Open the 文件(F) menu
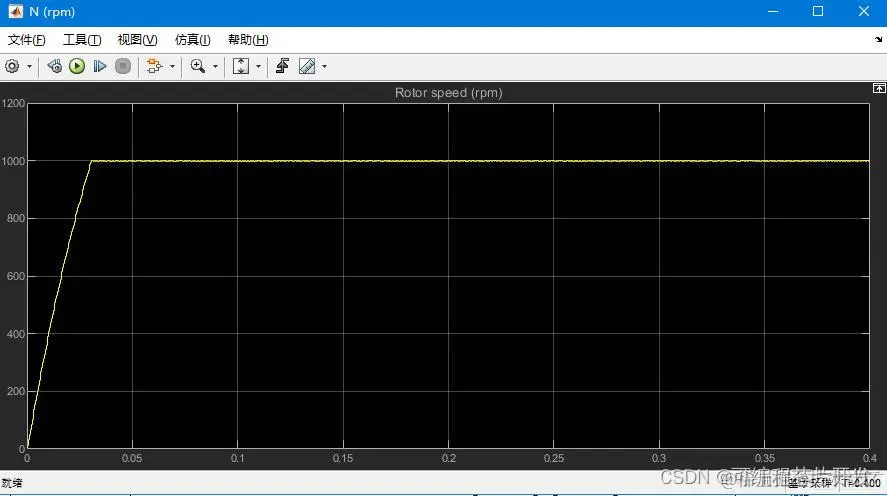887x496 pixels. pyautogui.click(x=27, y=40)
